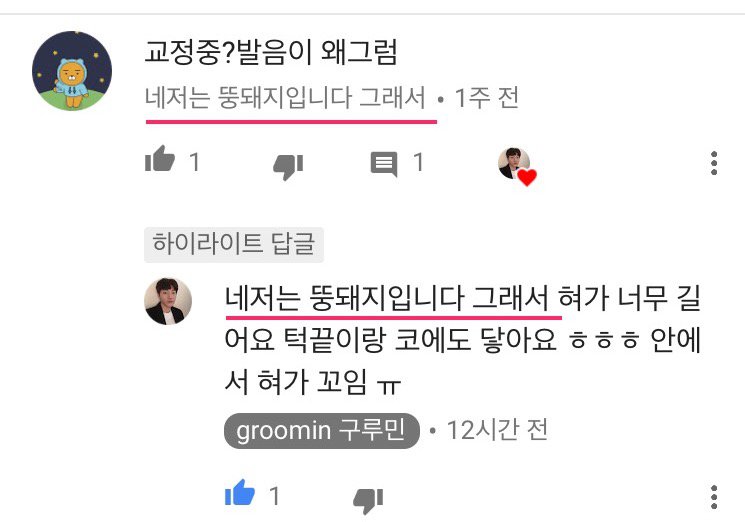Click mentioned username at start of reply
This screenshot has width=745, height=522.
click(387, 299)
